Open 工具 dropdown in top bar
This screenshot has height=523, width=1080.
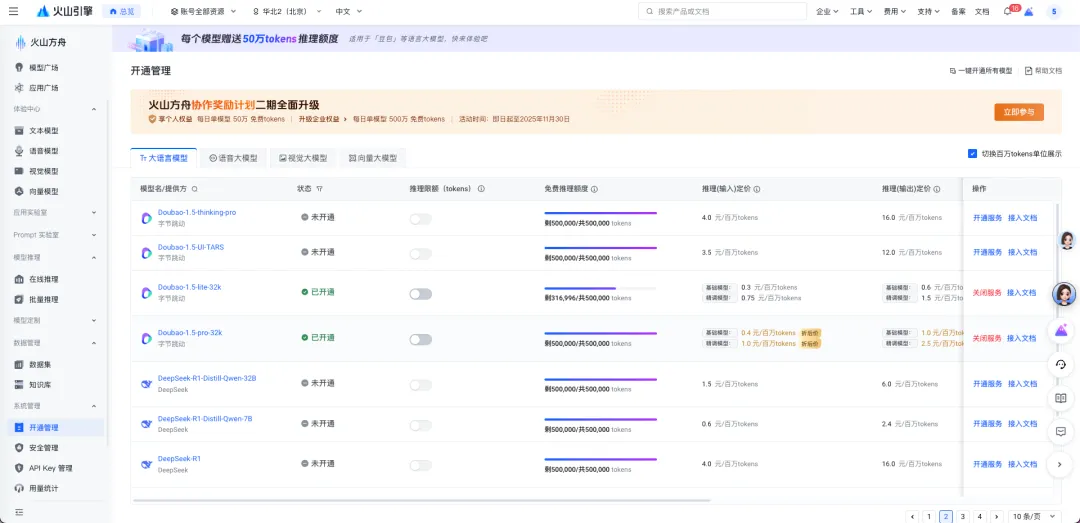click(x=861, y=12)
